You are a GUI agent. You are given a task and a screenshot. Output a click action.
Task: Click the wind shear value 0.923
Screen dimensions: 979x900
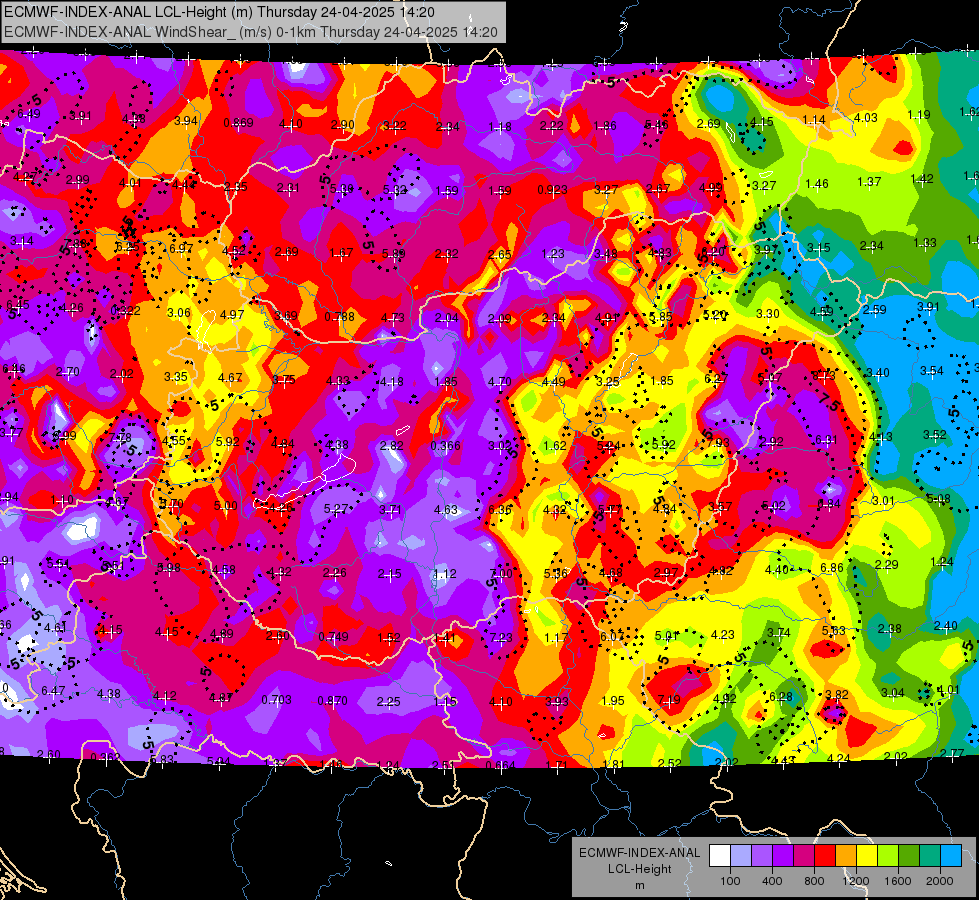pyautogui.click(x=553, y=189)
